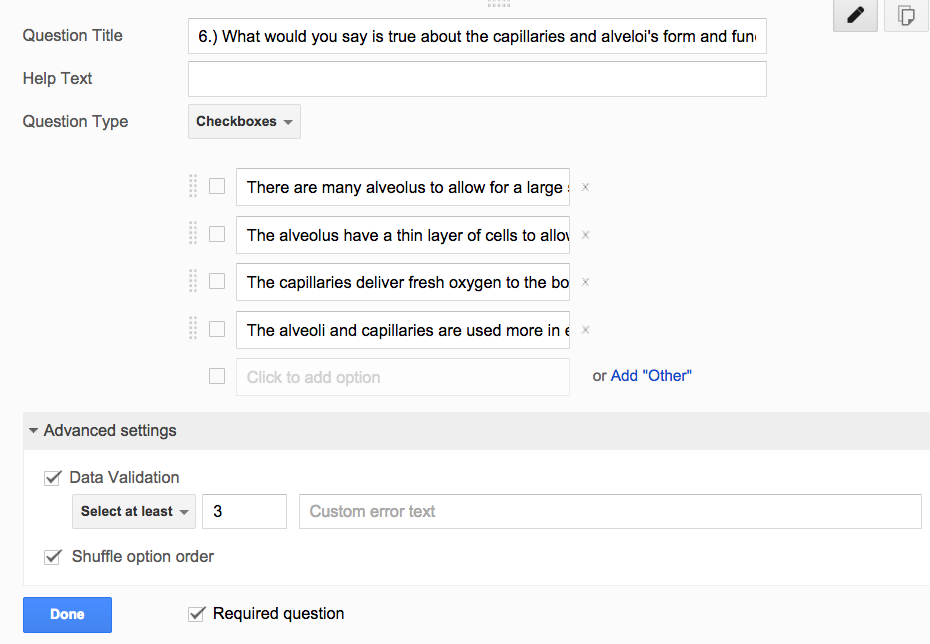The image size is (930, 644).
Task: Click the 'Click to add option' field
Action: (x=403, y=377)
